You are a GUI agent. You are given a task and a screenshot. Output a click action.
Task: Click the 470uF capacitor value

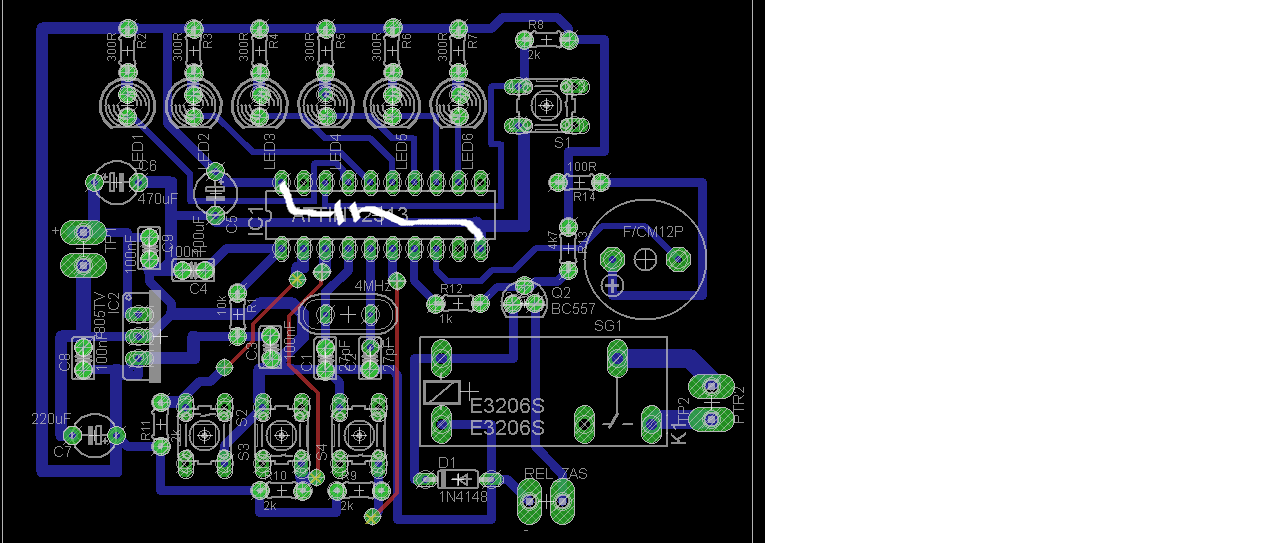coord(158,200)
